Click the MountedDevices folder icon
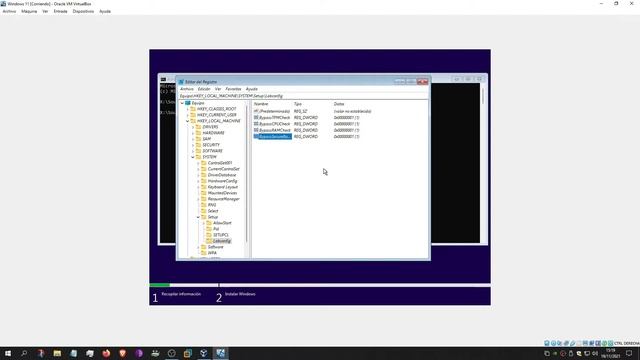This screenshot has width=640, height=360. 204,193
